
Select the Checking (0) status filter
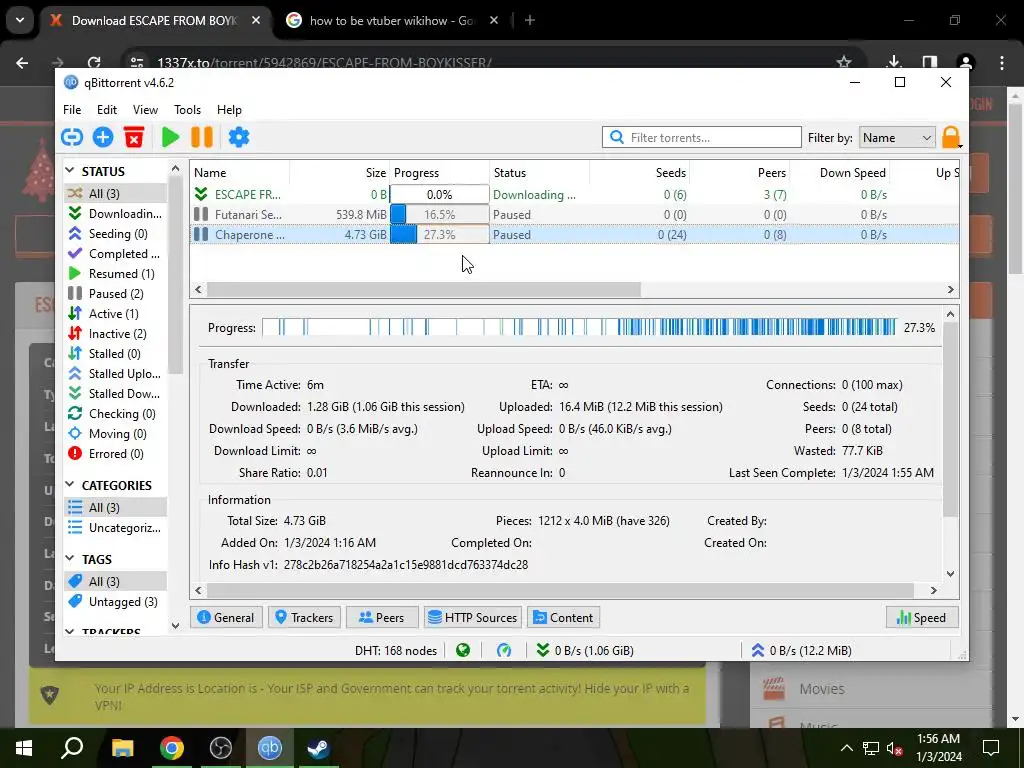pyautogui.click(x=116, y=413)
